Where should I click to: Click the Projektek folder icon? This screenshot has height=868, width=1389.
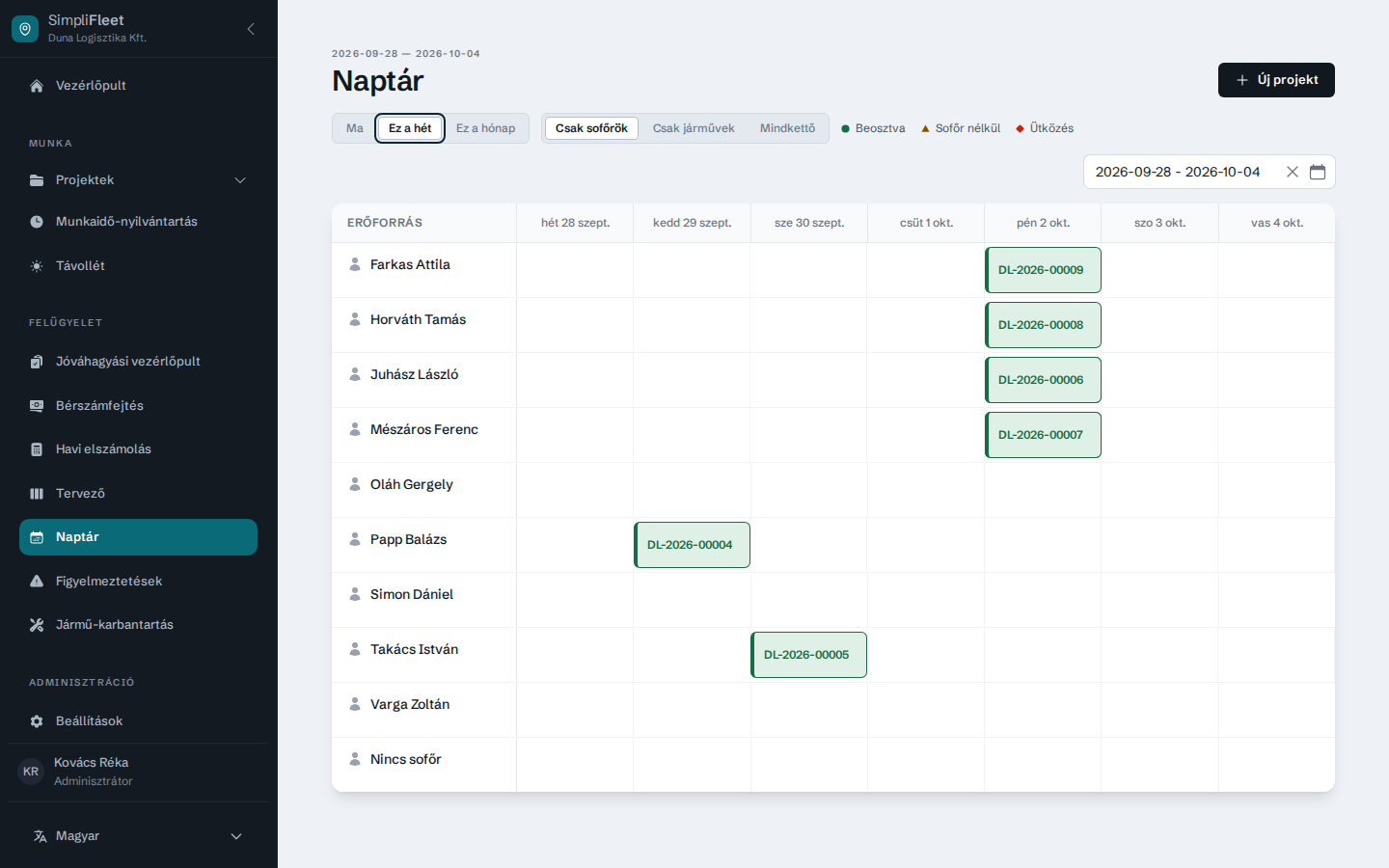(37, 180)
